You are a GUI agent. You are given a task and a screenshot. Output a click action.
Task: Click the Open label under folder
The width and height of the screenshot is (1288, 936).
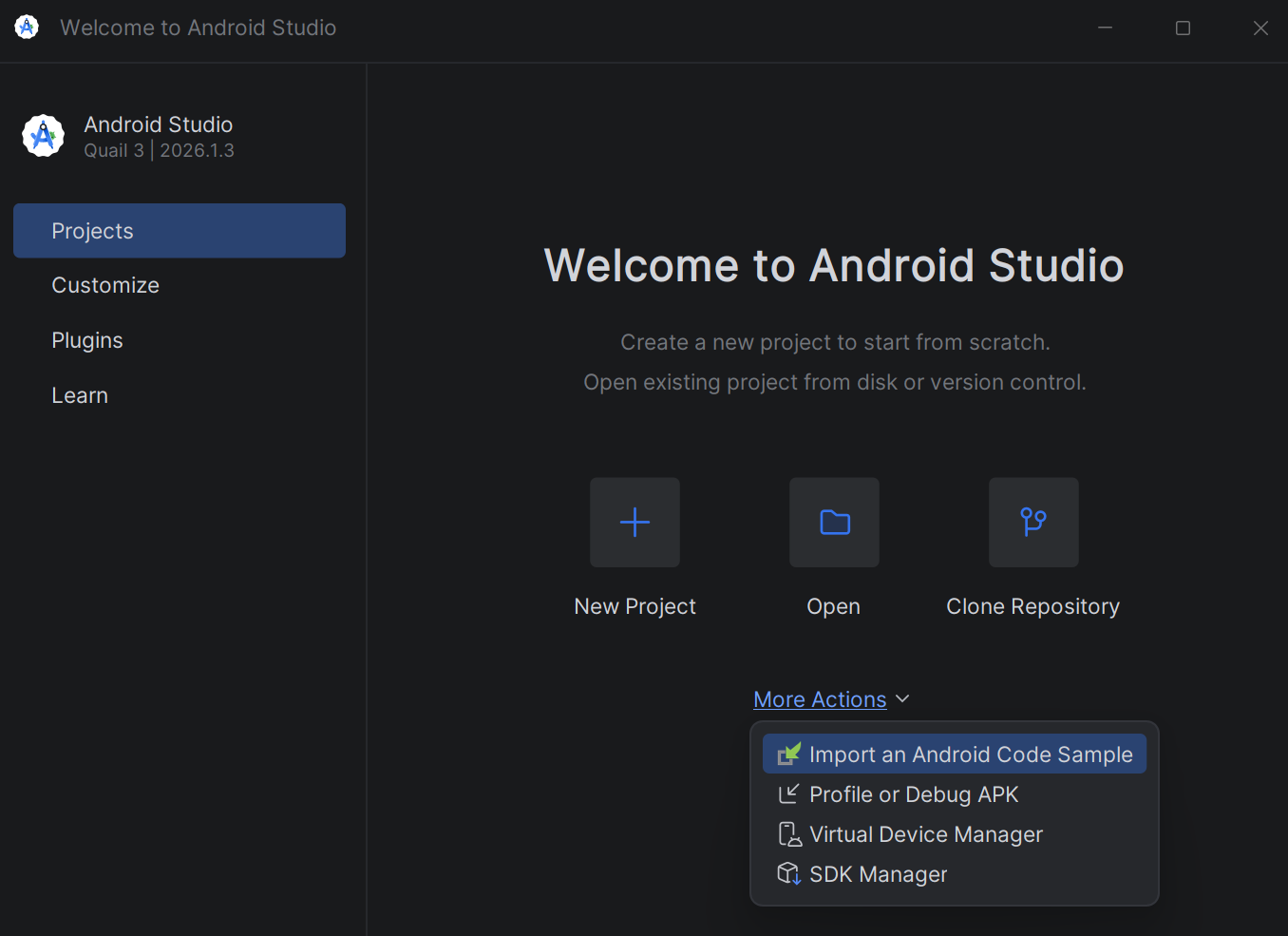834,606
